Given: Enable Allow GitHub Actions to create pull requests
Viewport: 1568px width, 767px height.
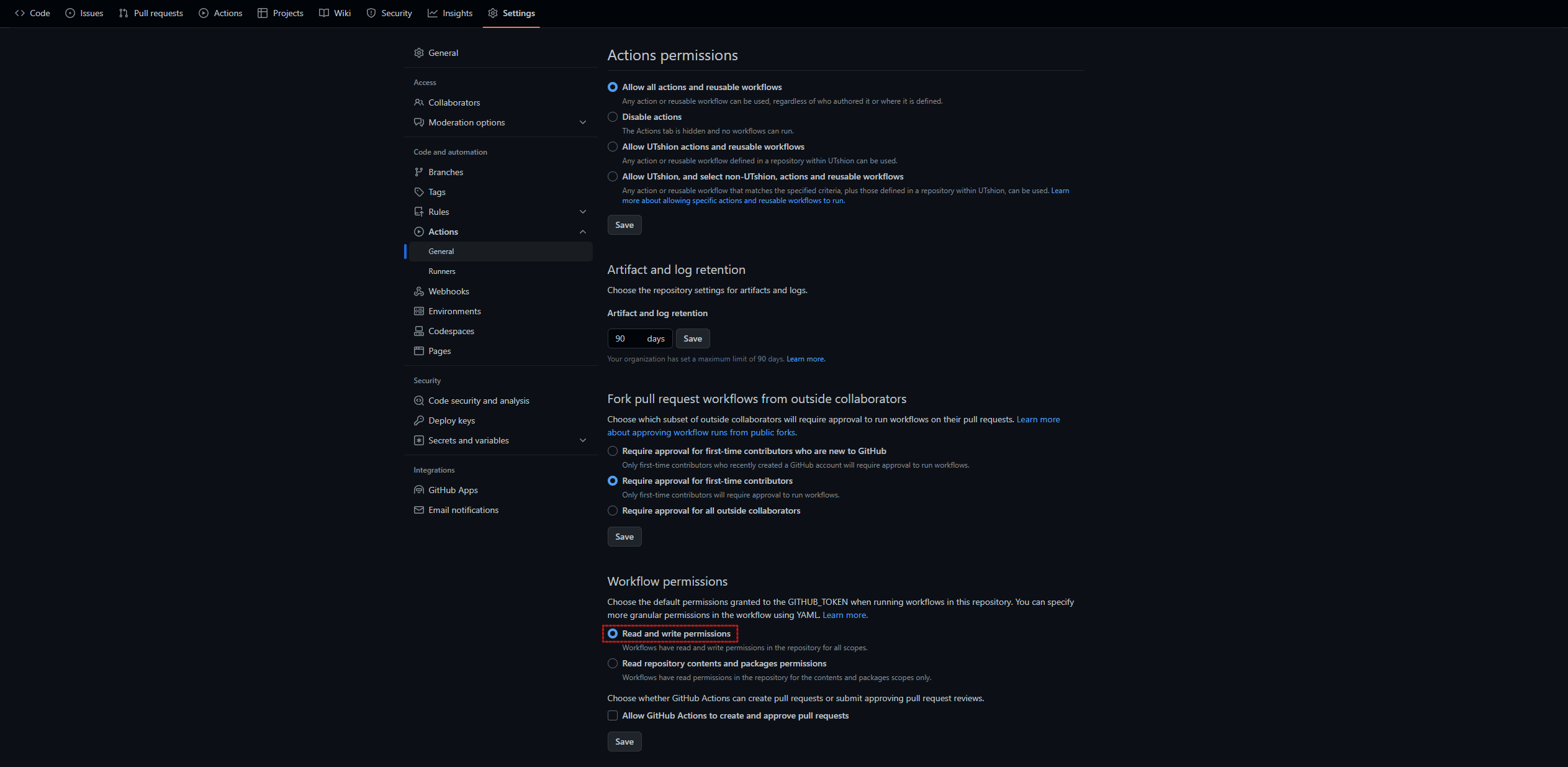Looking at the screenshot, I should tap(613, 715).
